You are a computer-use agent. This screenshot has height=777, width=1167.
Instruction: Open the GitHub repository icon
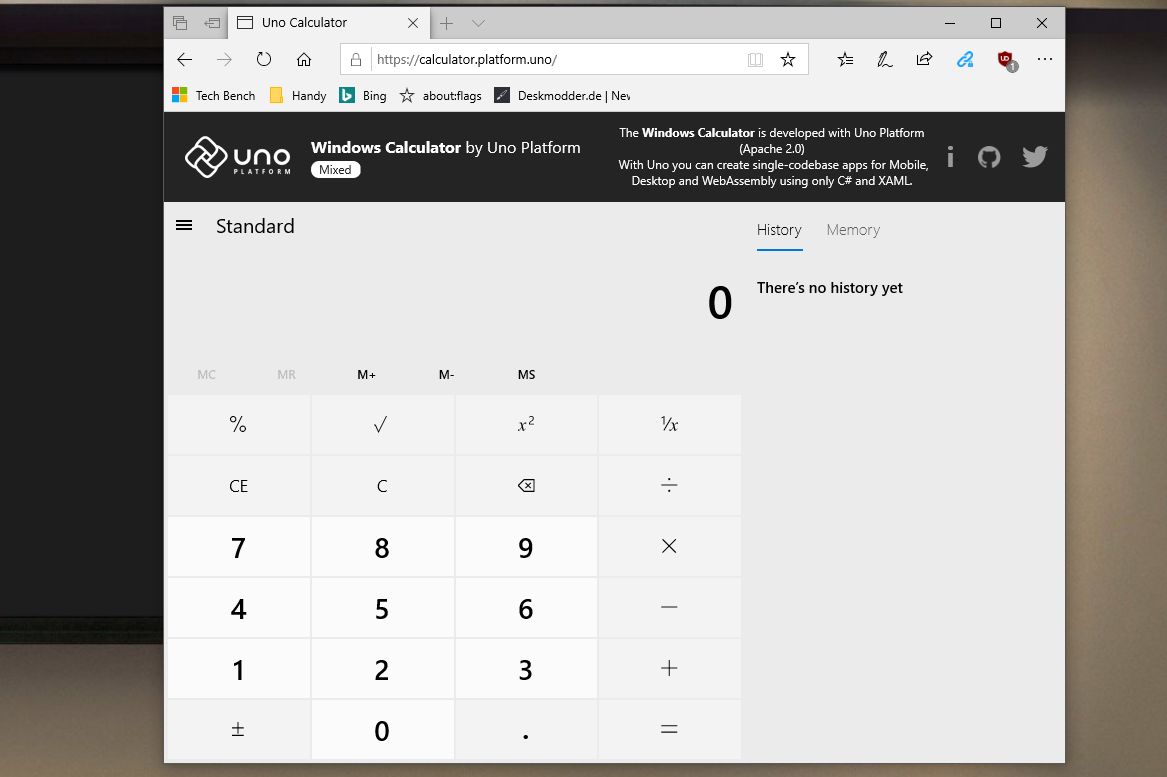pyautogui.click(x=989, y=157)
